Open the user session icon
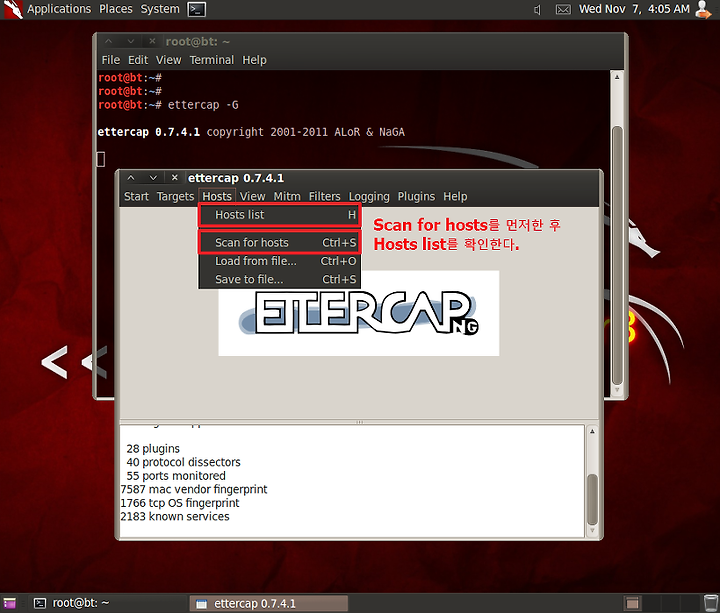The width and height of the screenshot is (720, 613). (x=703, y=9)
